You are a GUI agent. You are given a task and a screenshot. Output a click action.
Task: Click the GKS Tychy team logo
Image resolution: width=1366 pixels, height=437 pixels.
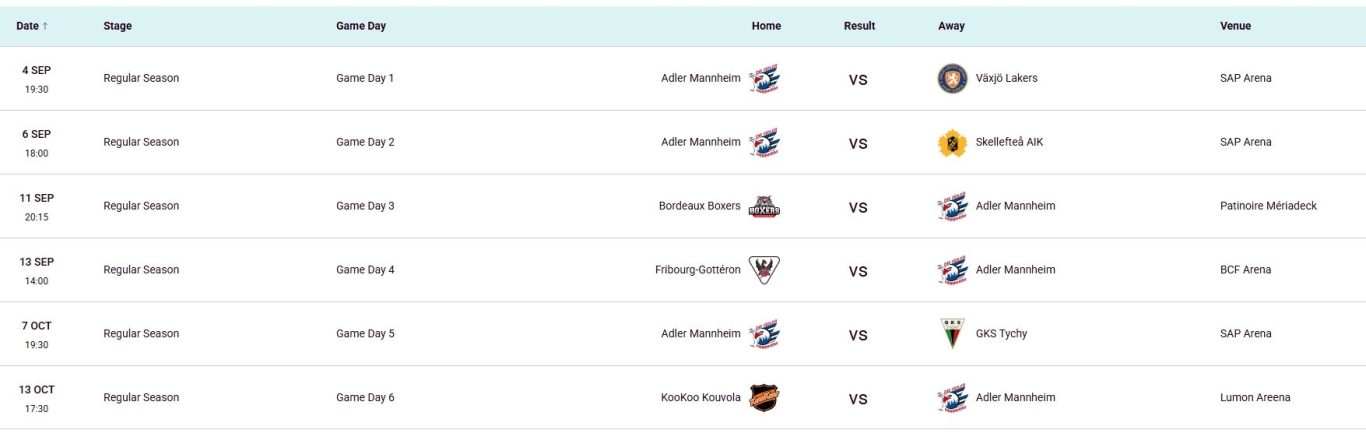tap(952, 334)
